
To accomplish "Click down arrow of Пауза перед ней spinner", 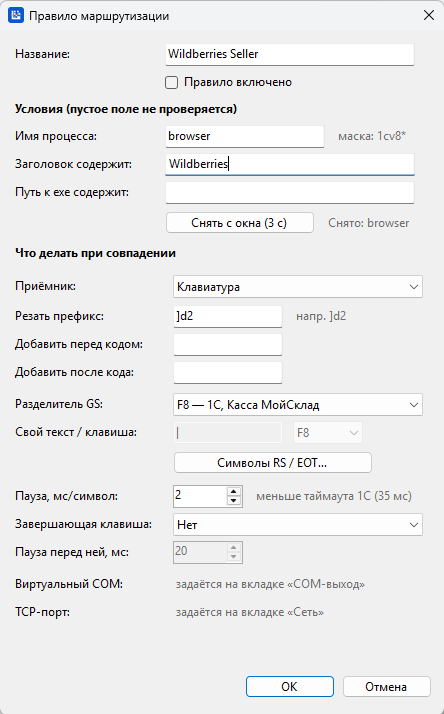I will [x=234, y=557].
